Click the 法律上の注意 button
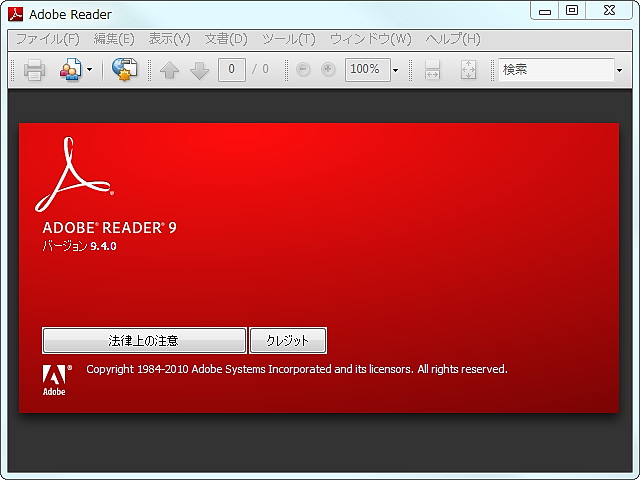 [144, 340]
